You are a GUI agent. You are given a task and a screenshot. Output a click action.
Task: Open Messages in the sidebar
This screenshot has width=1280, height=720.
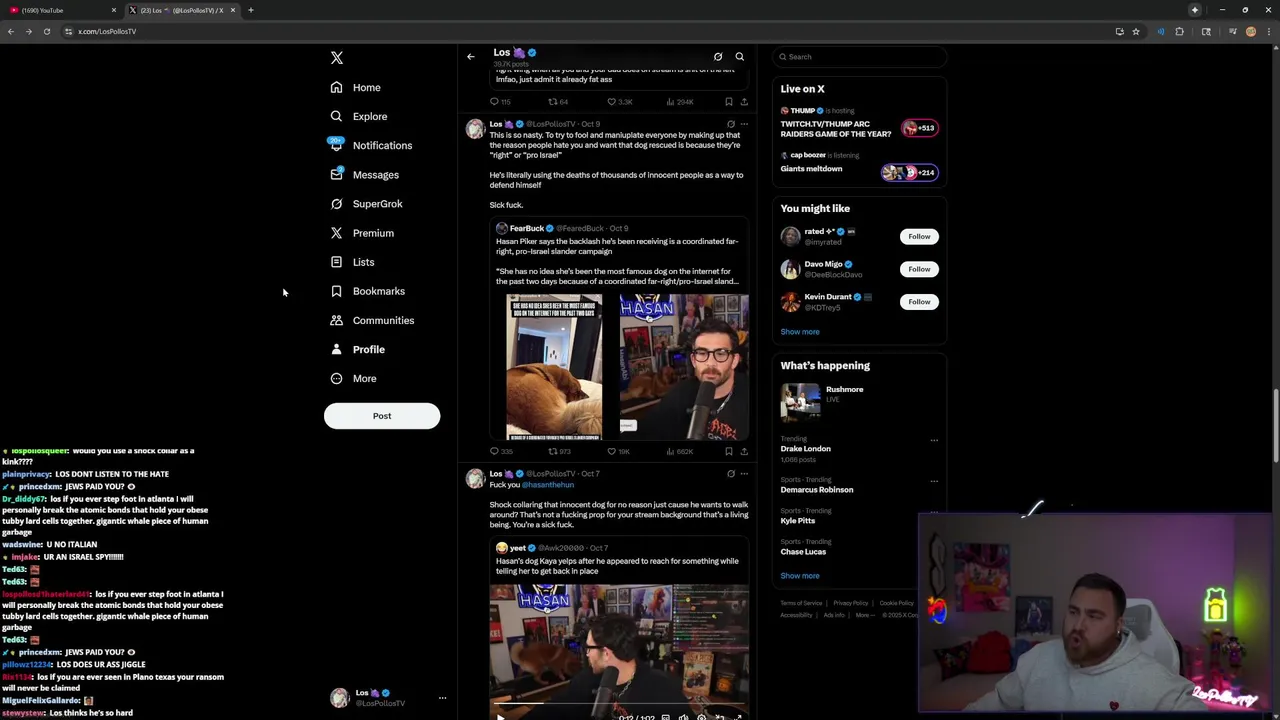click(365, 174)
